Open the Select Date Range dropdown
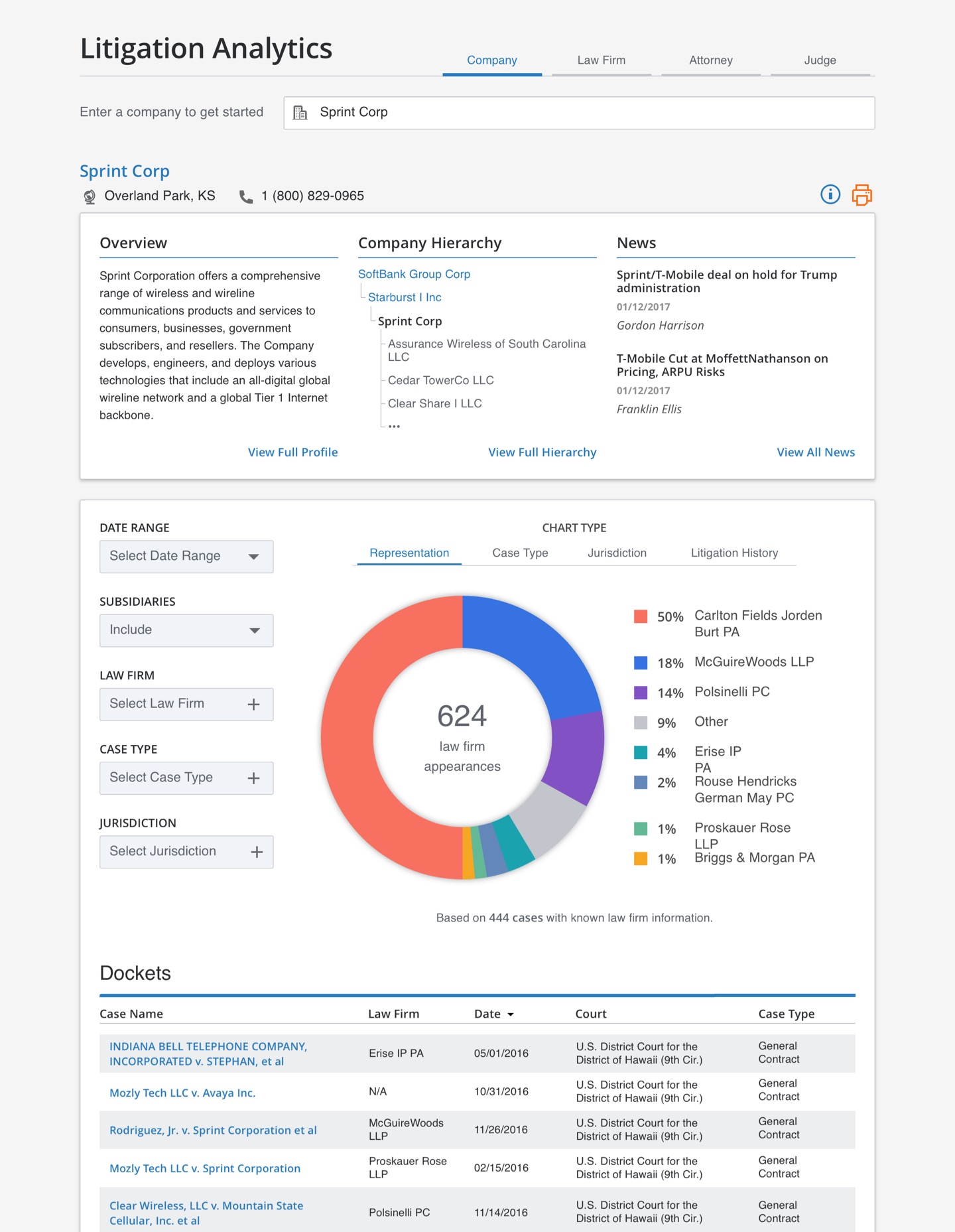The width and height of the screenshot is (955, 1232). (x=186, y=557)
